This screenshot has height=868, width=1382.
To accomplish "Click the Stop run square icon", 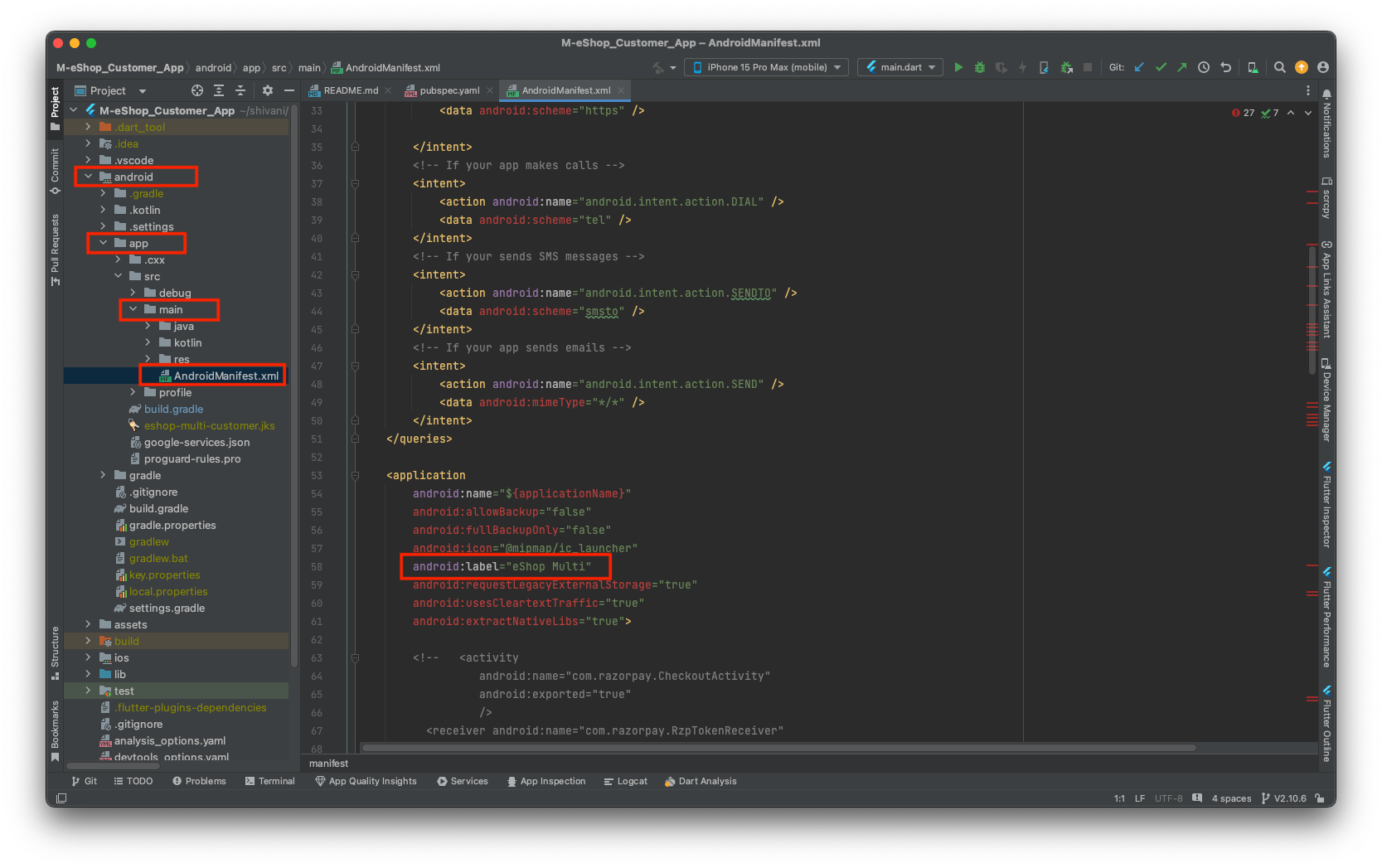I will (1088, 67).
